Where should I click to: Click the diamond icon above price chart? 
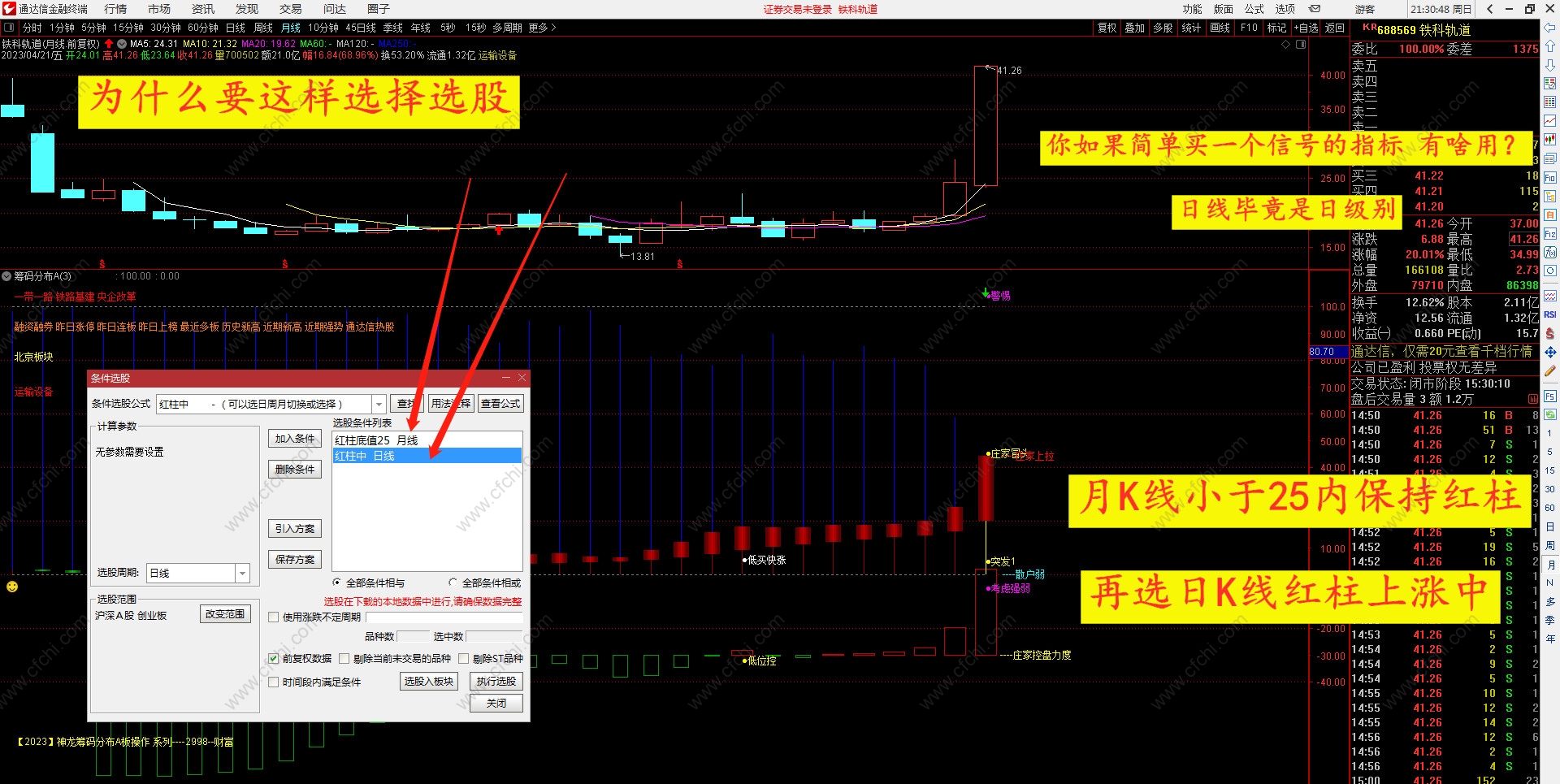(1285, 45)
